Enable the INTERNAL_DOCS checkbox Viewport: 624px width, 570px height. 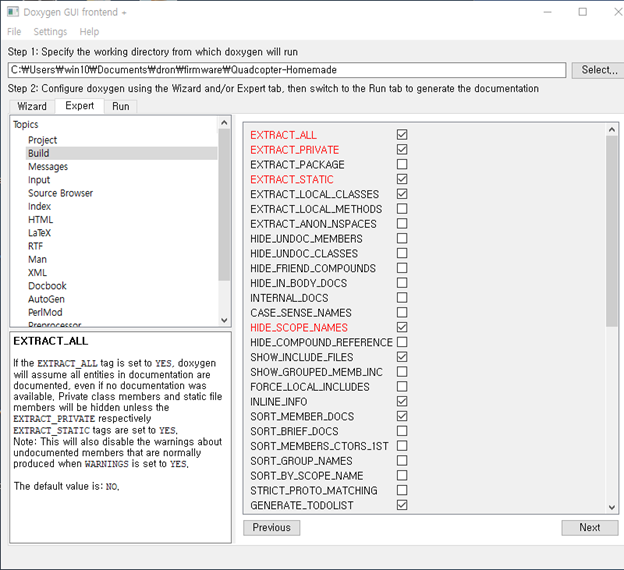402,297
